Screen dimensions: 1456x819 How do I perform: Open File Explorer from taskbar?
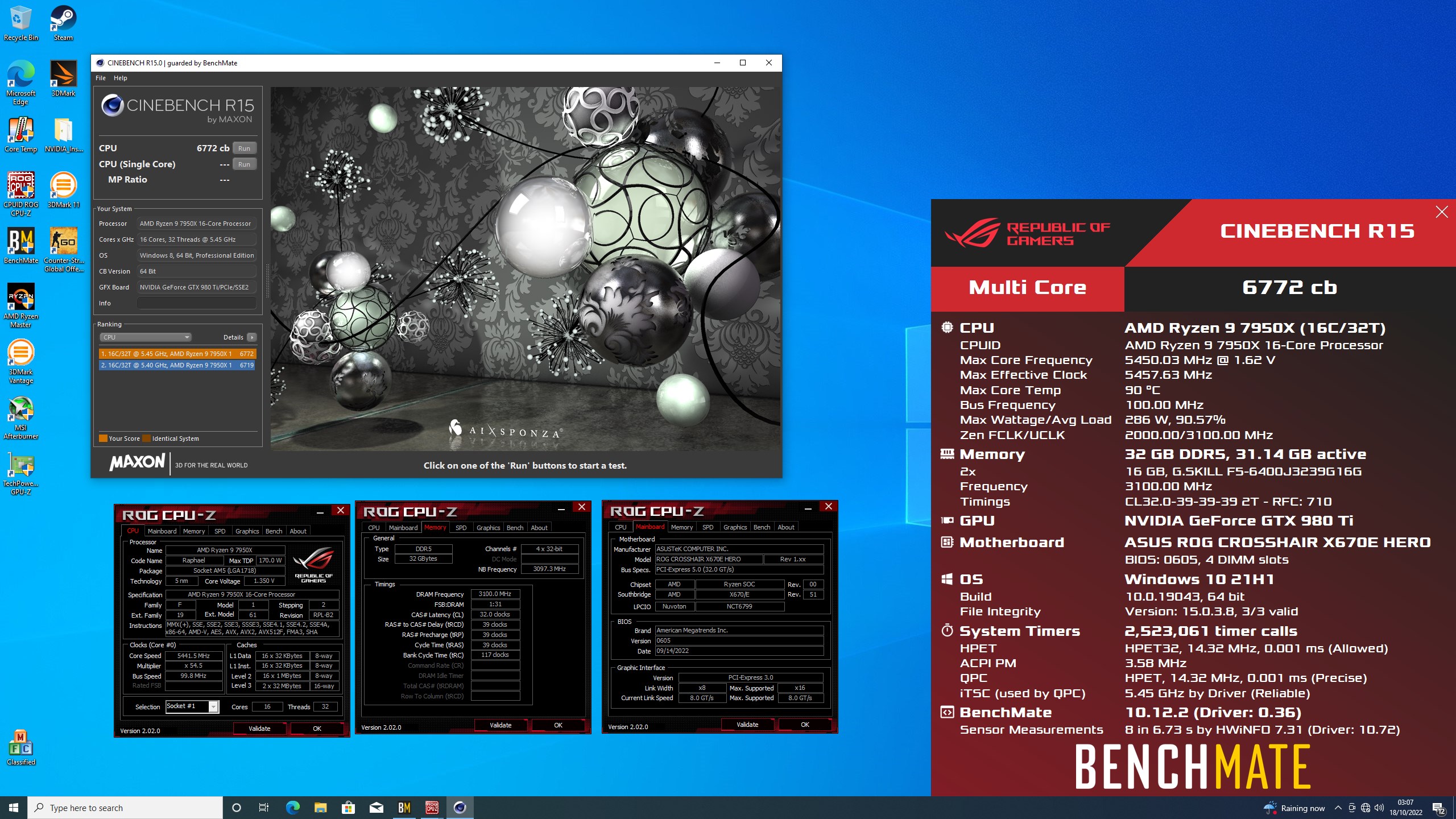(320, 808)
